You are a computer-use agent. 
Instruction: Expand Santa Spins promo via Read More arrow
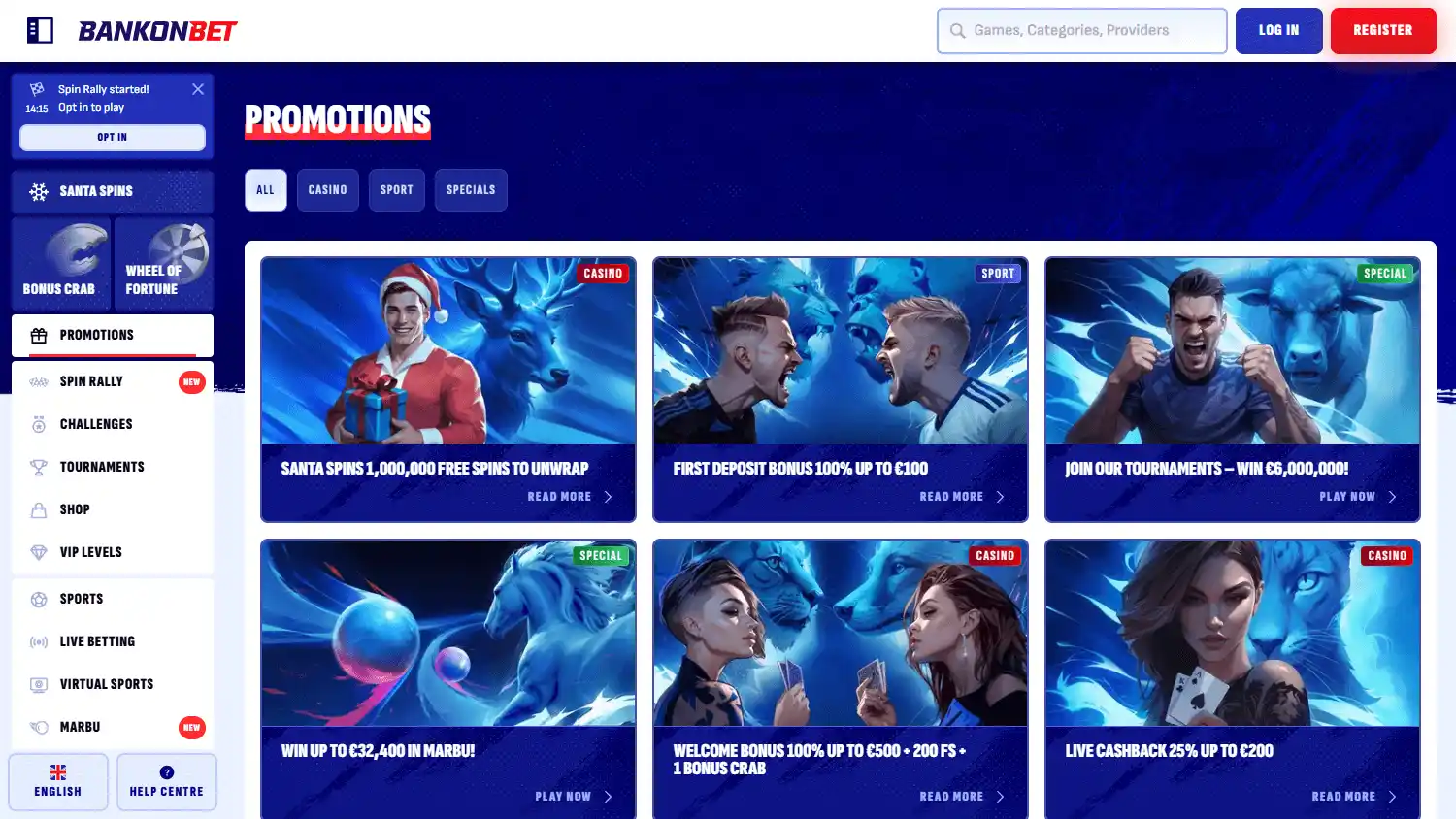point(609,497)
